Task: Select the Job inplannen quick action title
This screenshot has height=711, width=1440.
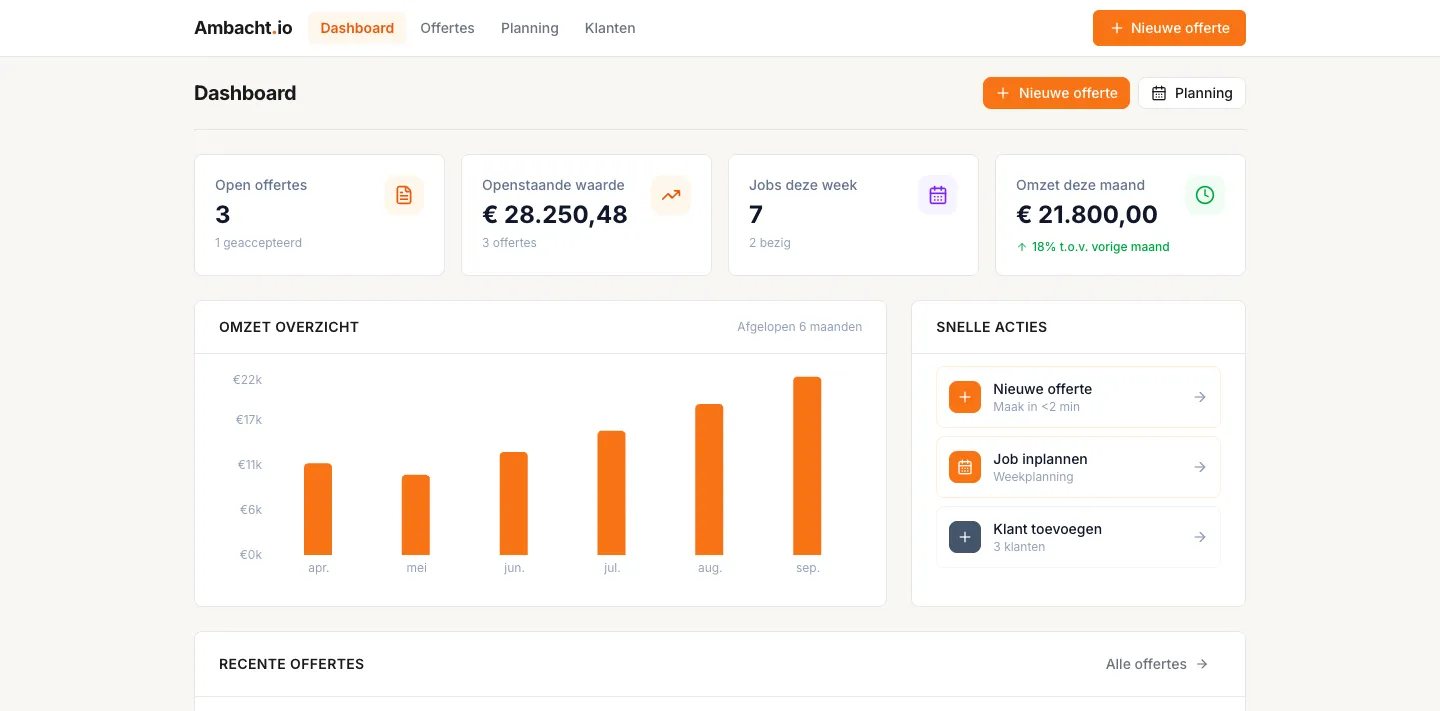Action: (x=1040, y=459)
